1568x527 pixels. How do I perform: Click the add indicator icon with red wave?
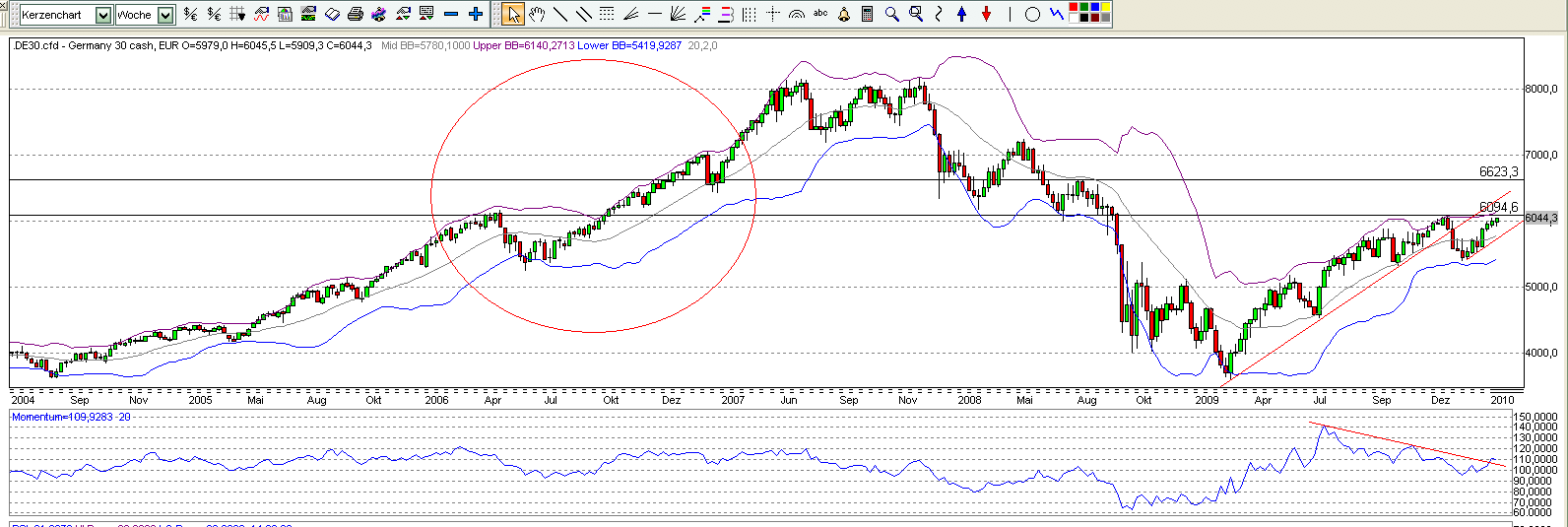pos(261,14)
